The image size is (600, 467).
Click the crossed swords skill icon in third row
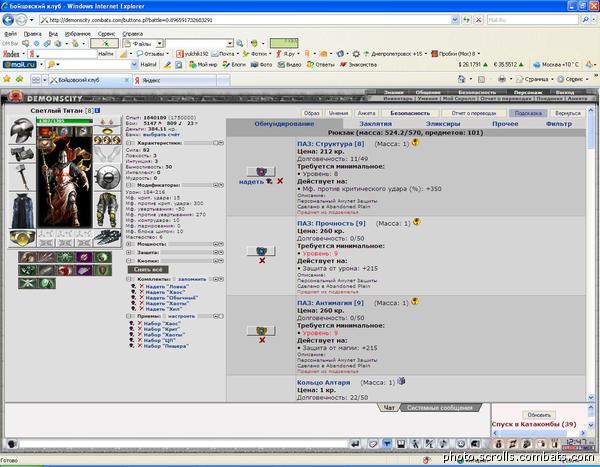click(x=27, y=283)
